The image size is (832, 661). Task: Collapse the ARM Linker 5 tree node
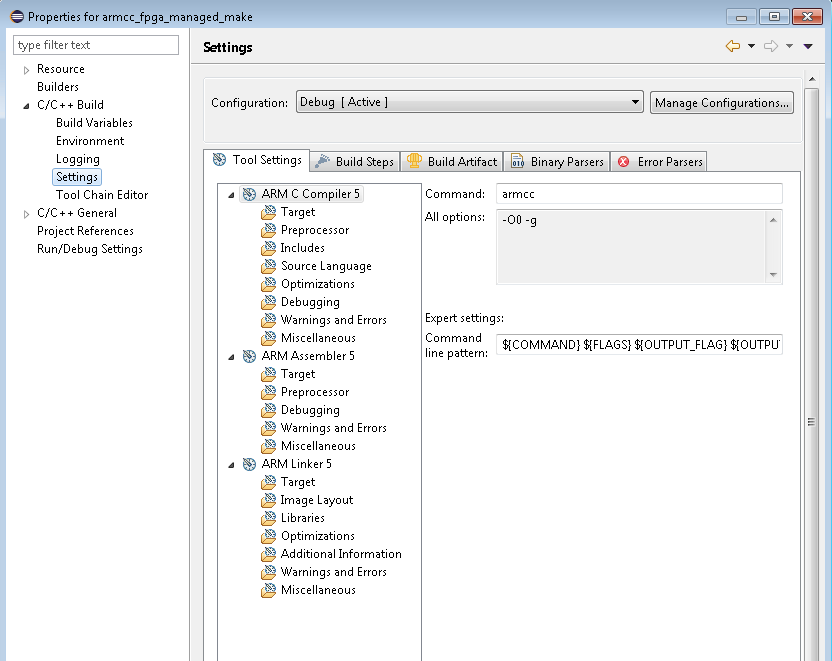(232, 465)
